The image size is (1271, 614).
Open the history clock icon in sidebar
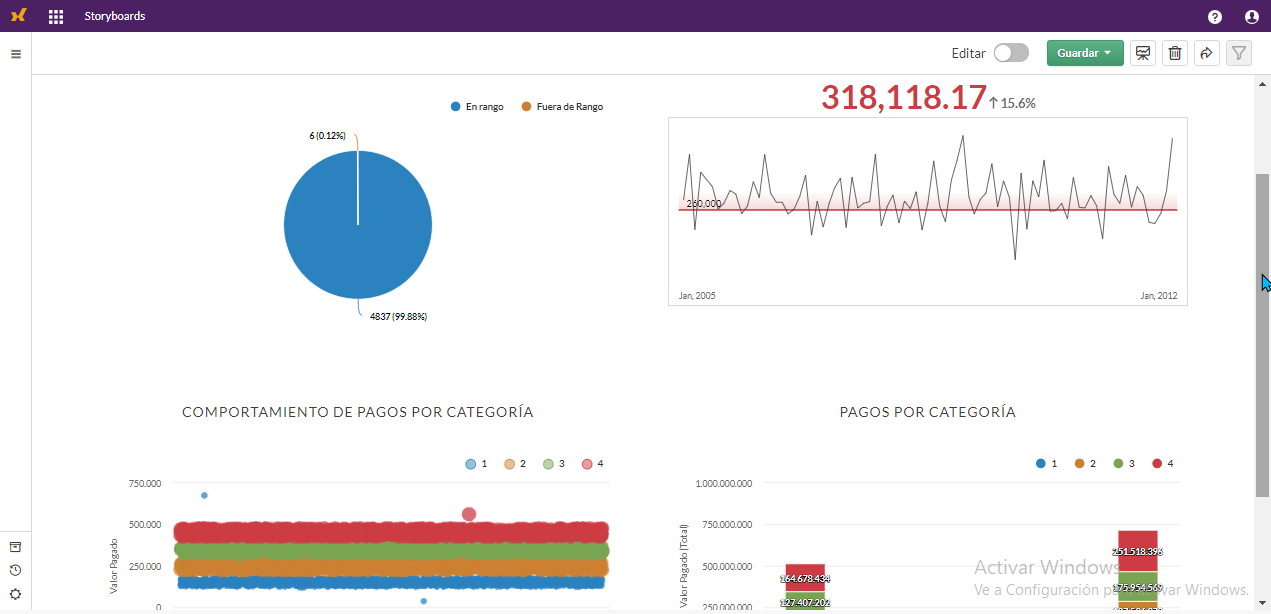tap(15, 570)
